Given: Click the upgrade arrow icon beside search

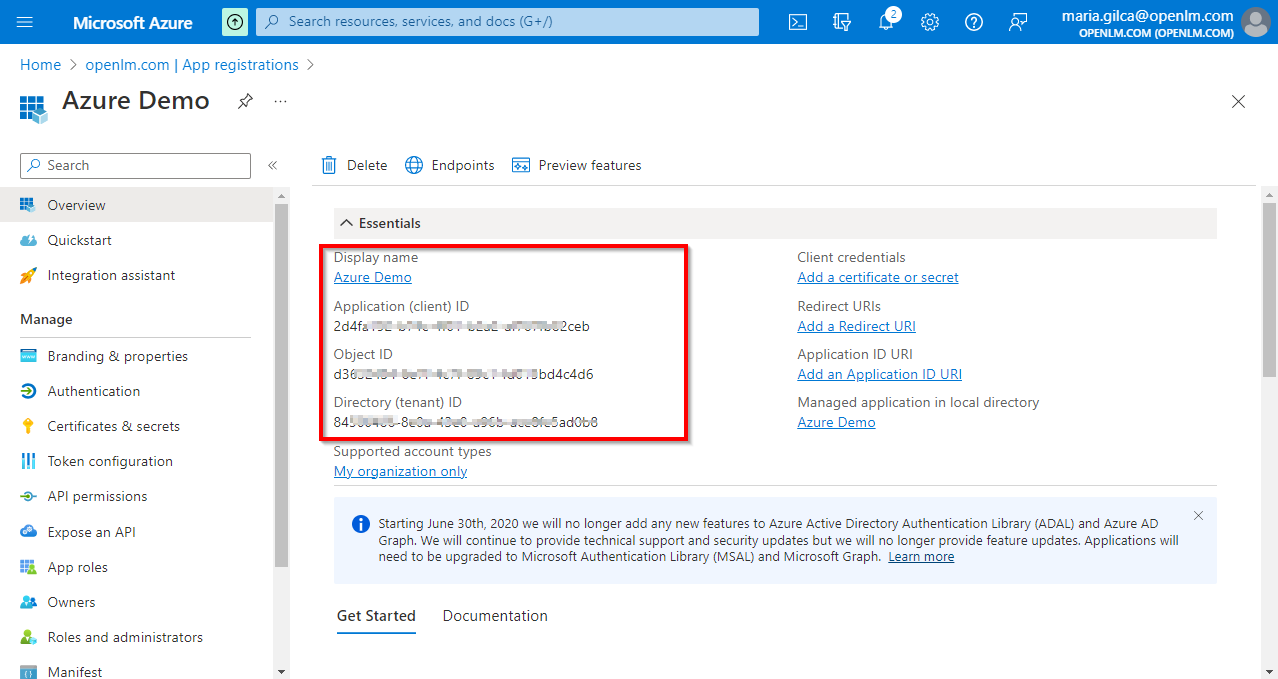Looking at the screenshot, I should pos(235,22).
